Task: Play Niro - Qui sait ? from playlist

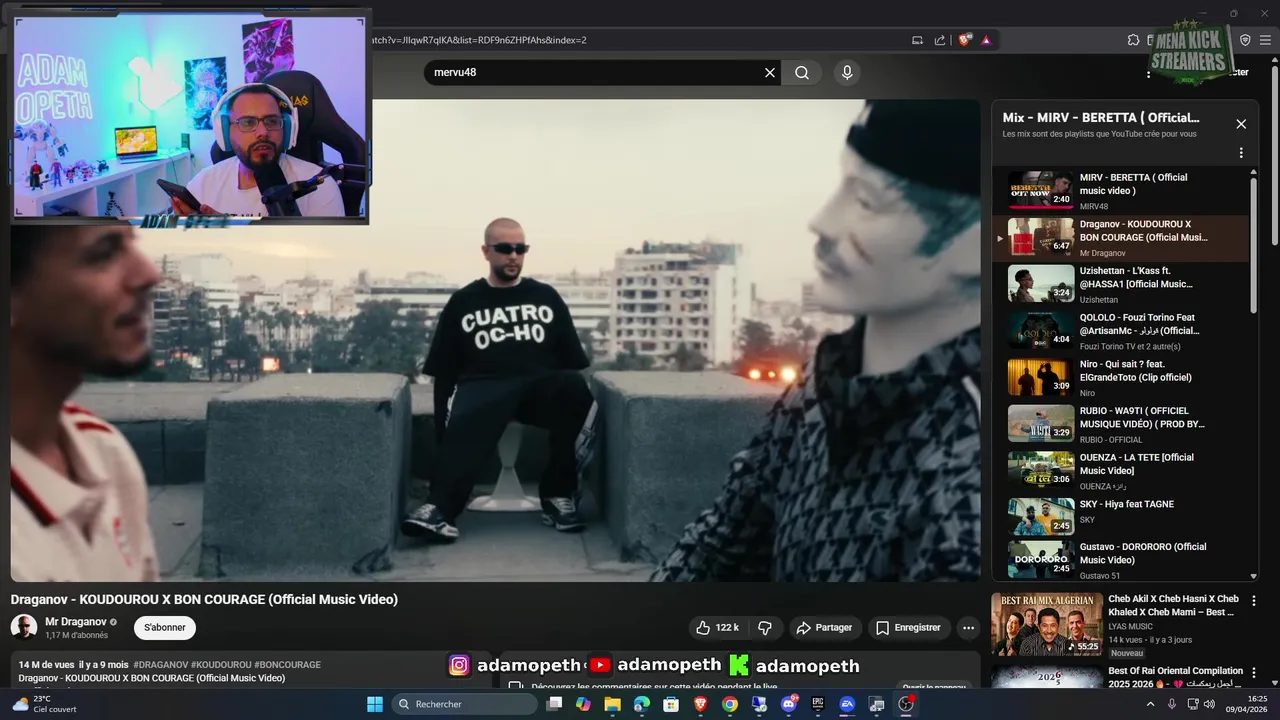Action: coord(1120,378)
